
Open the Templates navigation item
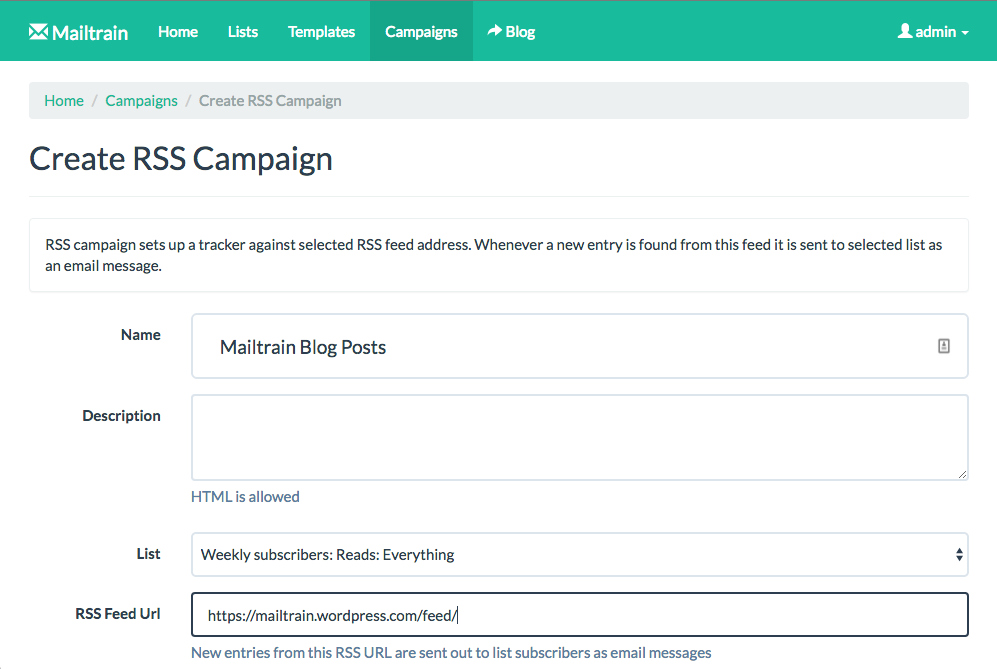click(321, 31)
